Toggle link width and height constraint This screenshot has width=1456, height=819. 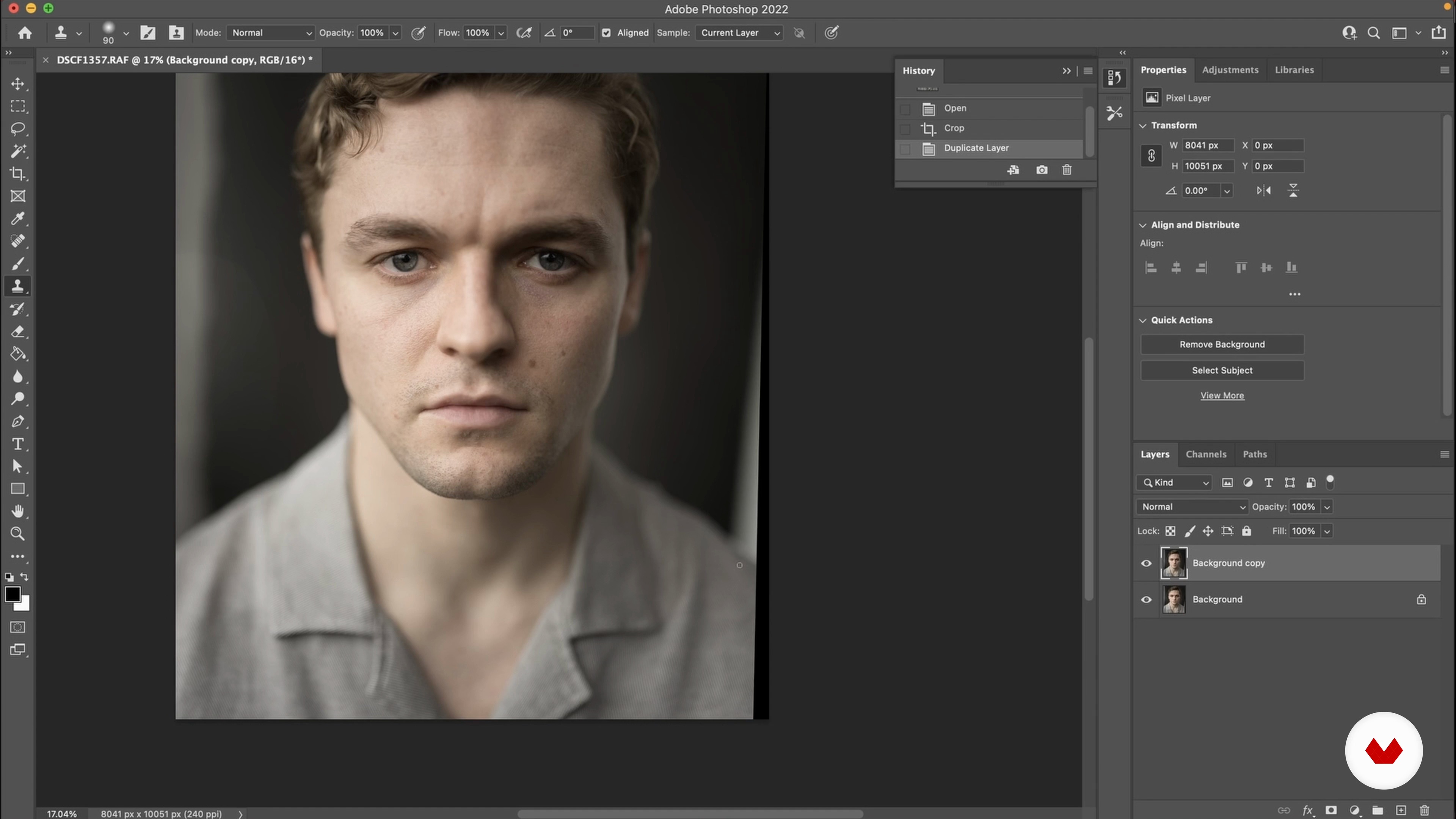(x=1151, y=155)
